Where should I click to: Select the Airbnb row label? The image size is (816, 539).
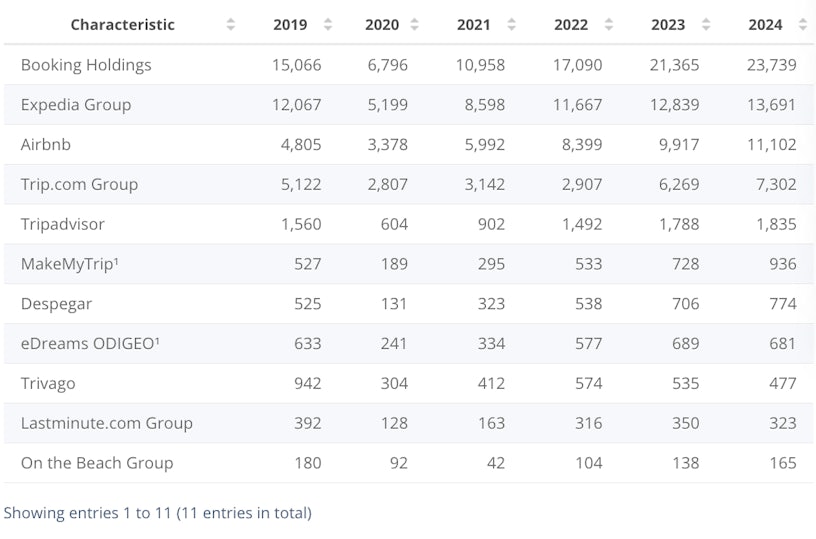[46, 144]
